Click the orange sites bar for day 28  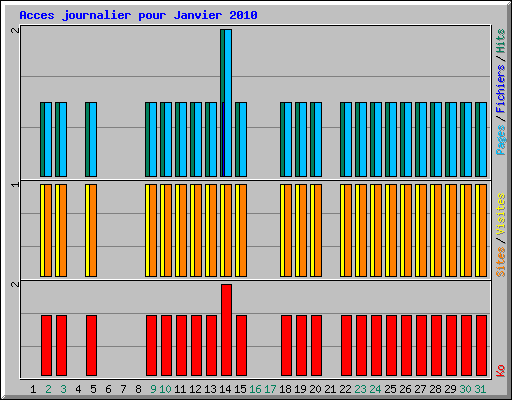point(438,230)
